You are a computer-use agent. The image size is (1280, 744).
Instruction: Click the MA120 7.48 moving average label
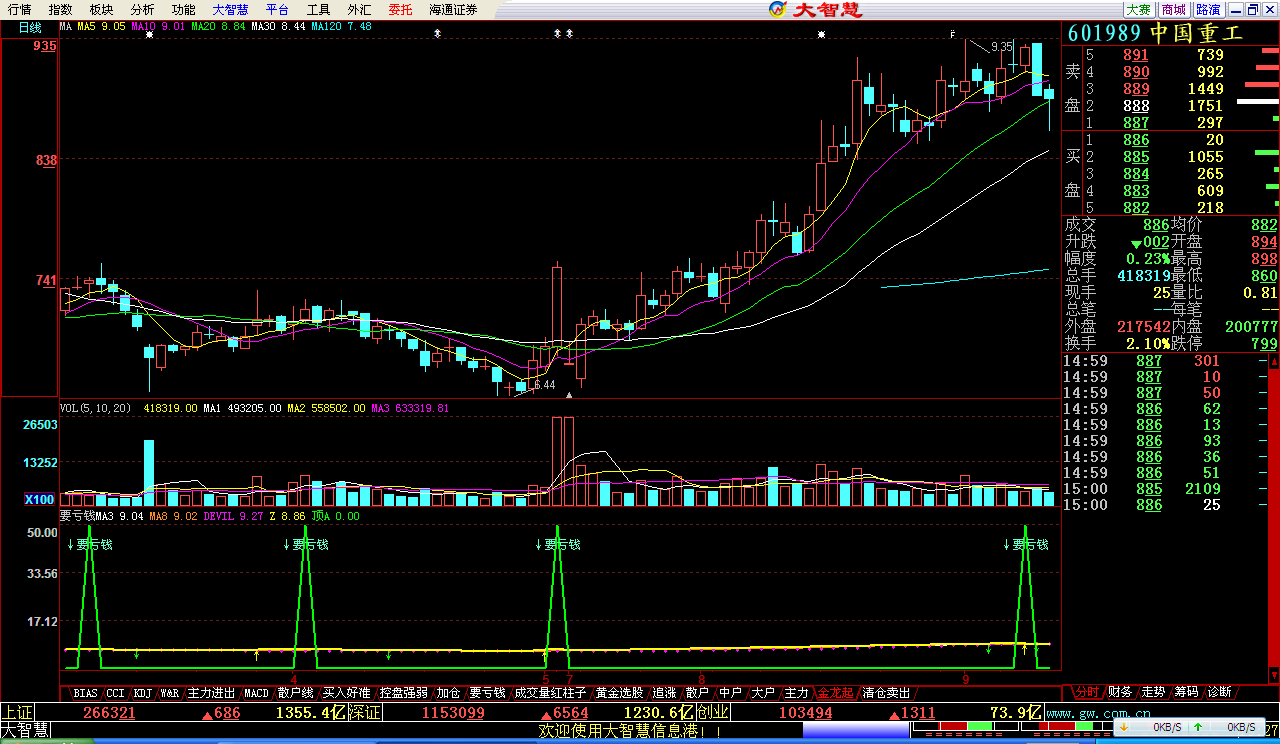click(x=342, y=27)
